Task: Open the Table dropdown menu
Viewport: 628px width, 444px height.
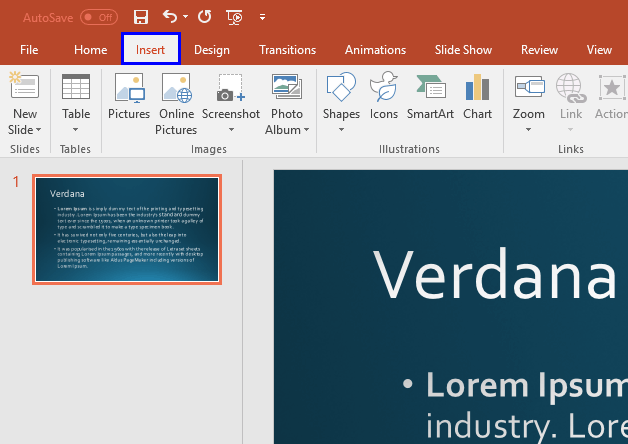Action: pos(76,129)
